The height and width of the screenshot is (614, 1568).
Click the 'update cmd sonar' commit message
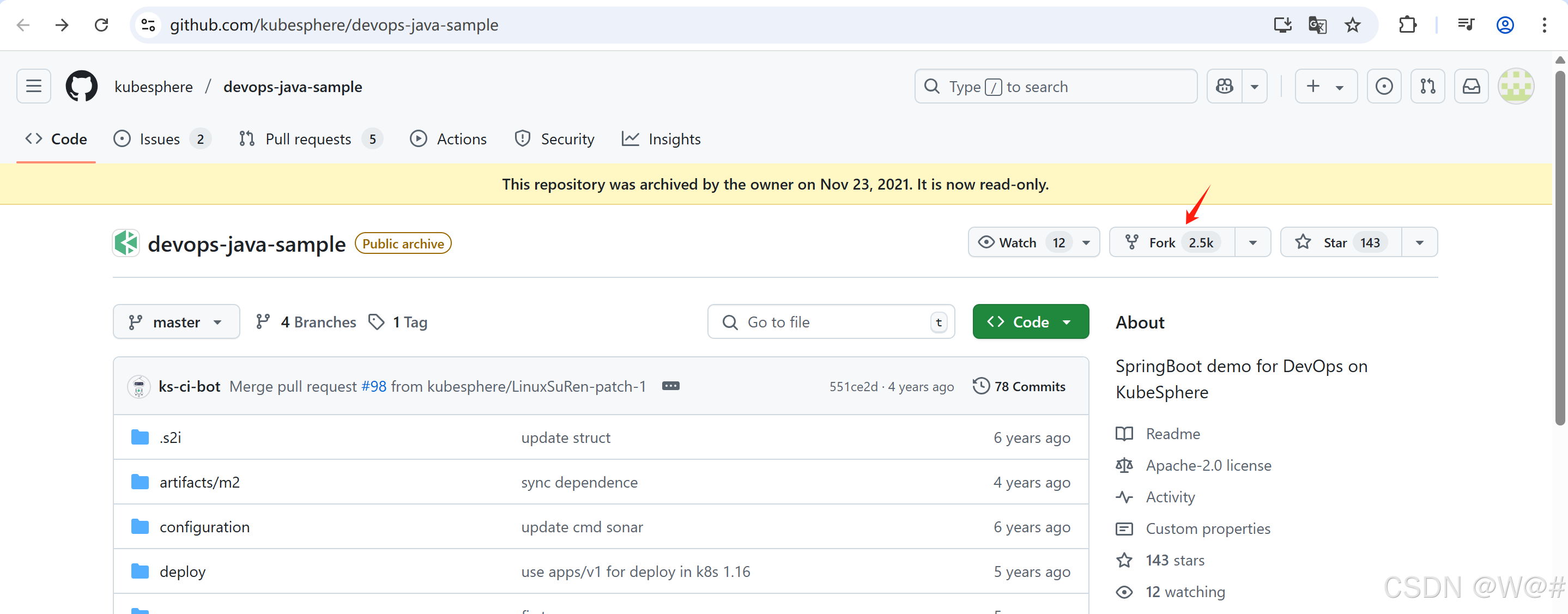tap(582, 526)
